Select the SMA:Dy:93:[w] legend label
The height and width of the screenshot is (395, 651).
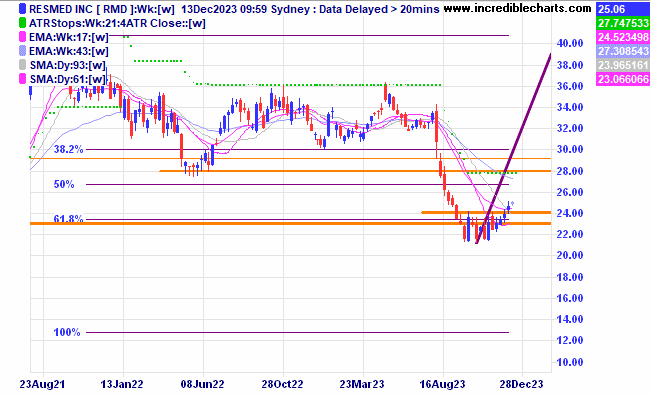point(67,66)
